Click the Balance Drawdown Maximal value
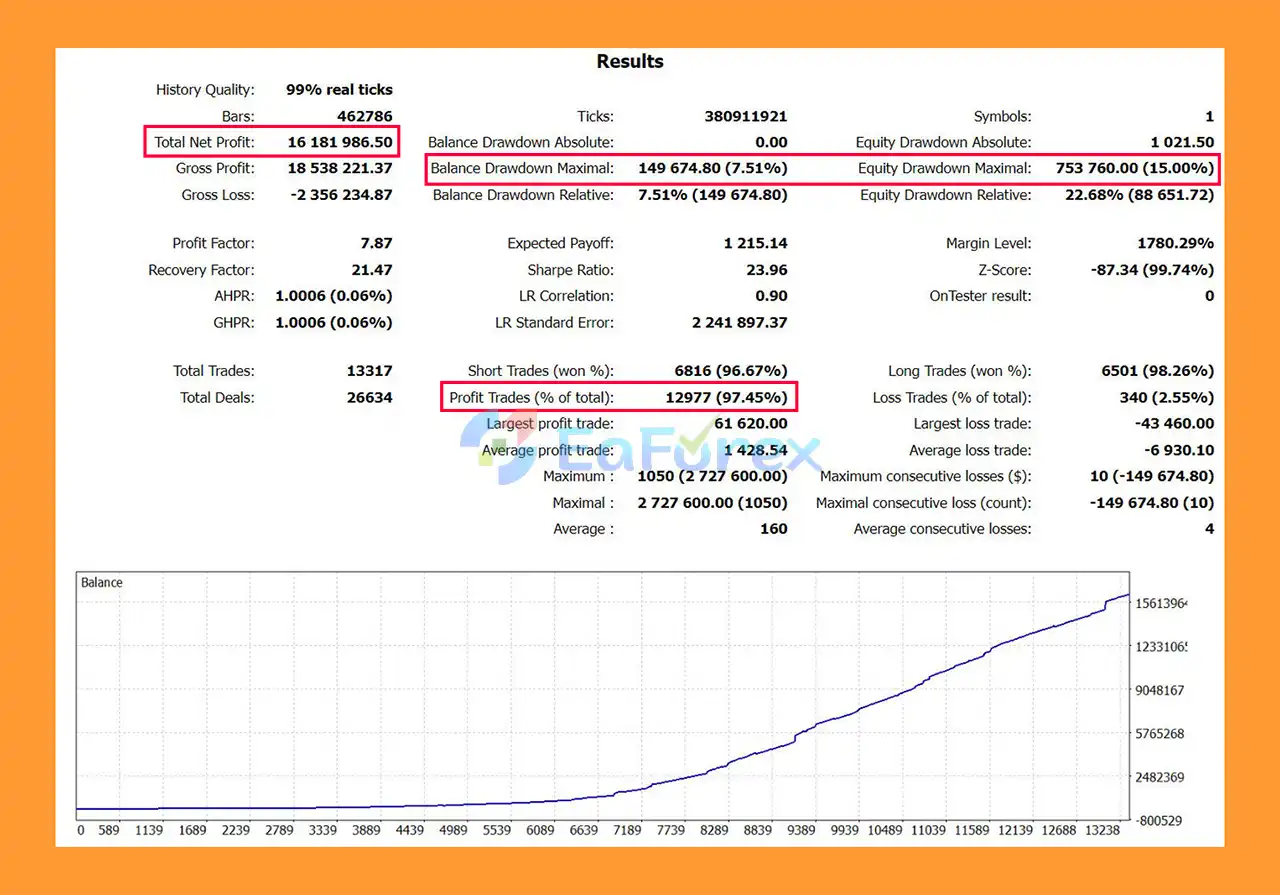Screen dimensions: 1280x895 712,168
